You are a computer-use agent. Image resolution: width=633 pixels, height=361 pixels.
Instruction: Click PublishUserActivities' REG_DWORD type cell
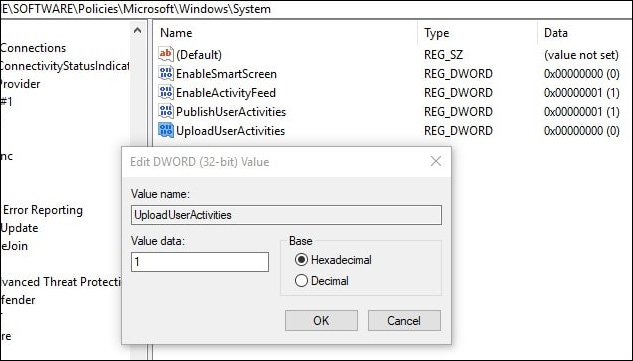[x=458, y=111]
